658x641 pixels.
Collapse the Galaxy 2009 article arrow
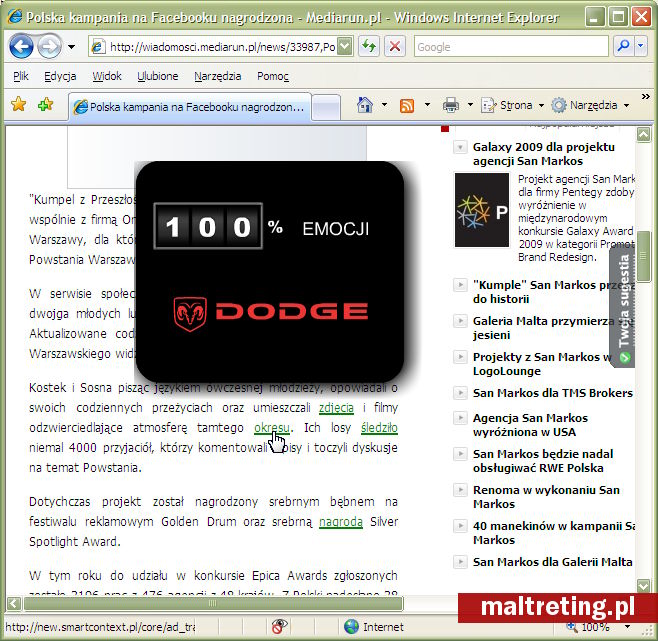(460, 147)
